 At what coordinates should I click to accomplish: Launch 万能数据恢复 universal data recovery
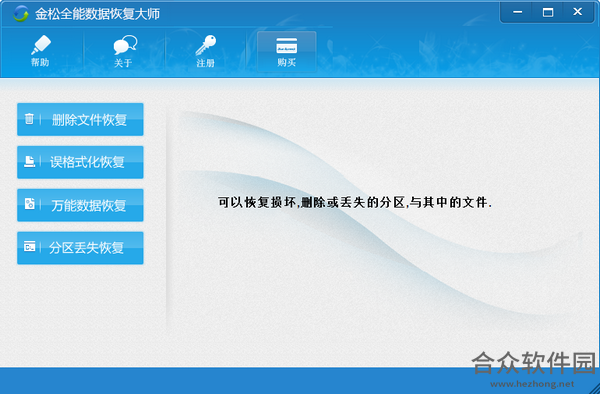tap(80, 205)
